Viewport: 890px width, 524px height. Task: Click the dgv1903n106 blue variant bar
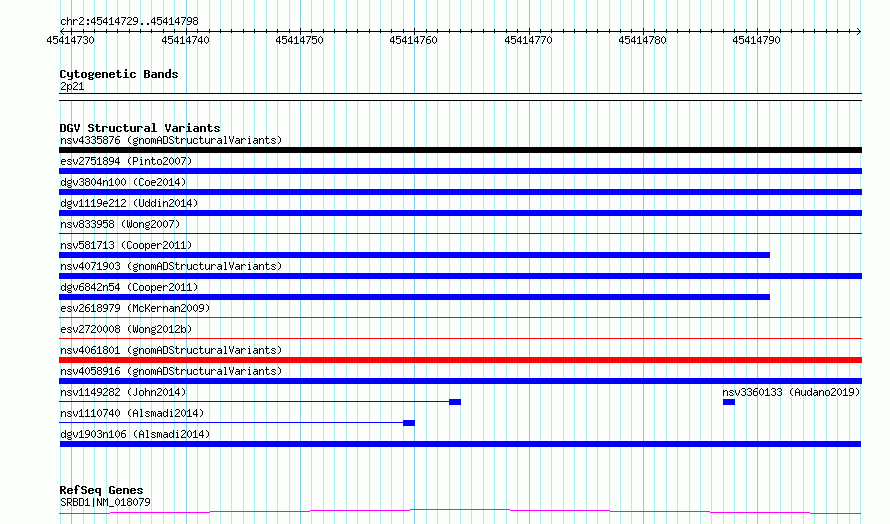point(460,444)
